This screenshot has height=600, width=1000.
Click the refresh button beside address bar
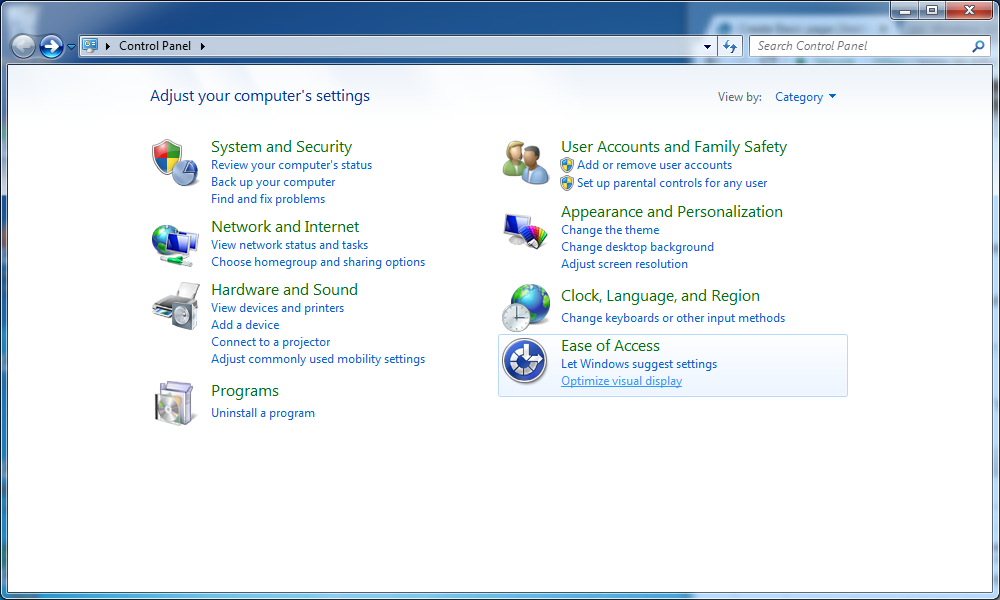730,46
